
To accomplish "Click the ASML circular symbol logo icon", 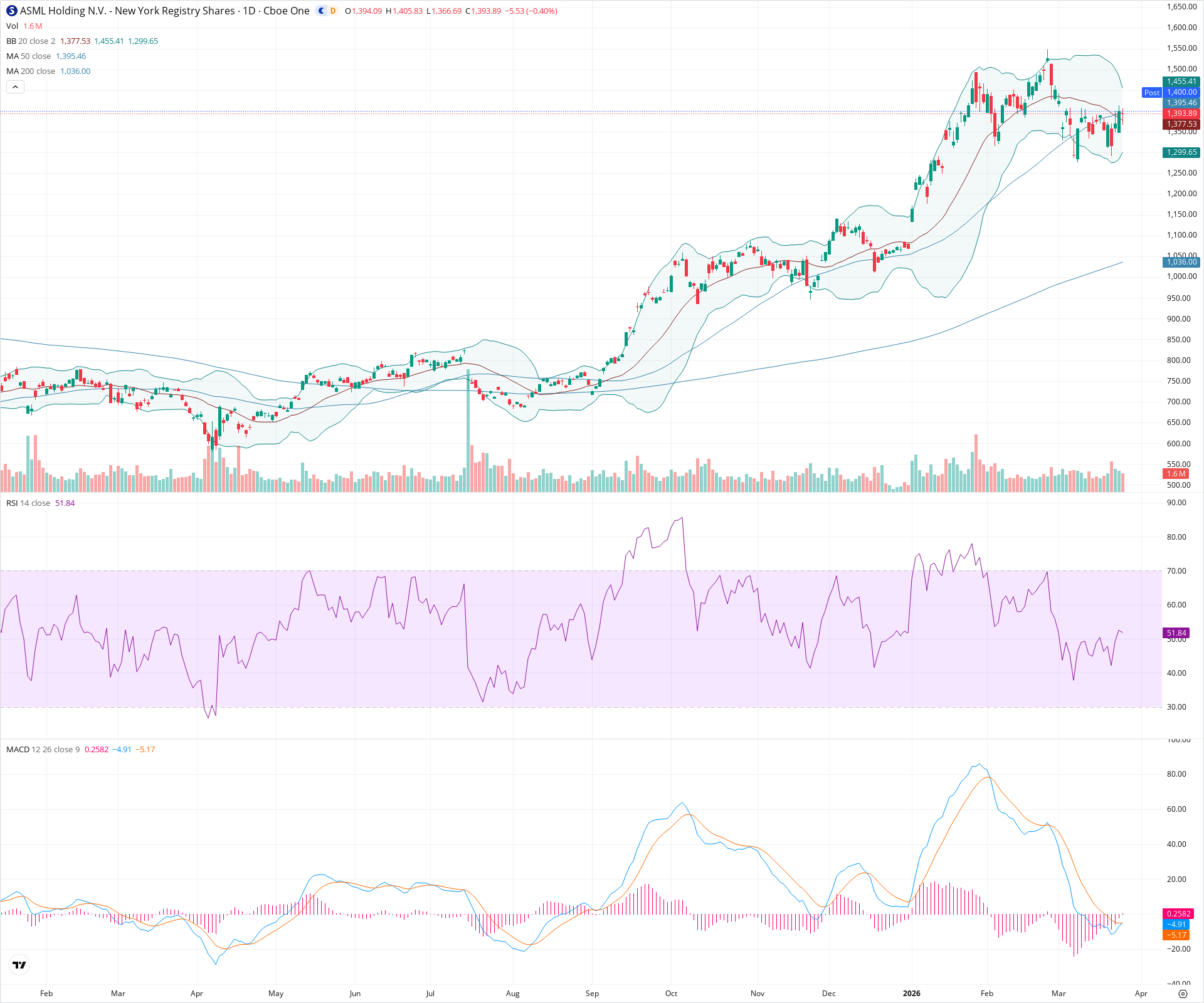I will pyautogui.click(x=12, y=11).
